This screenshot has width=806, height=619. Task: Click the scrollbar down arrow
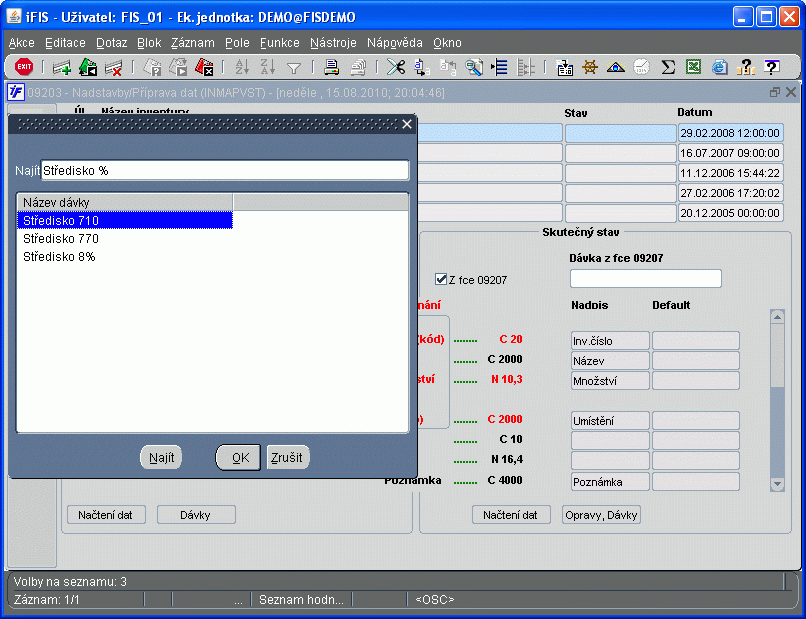coord(777,484)
